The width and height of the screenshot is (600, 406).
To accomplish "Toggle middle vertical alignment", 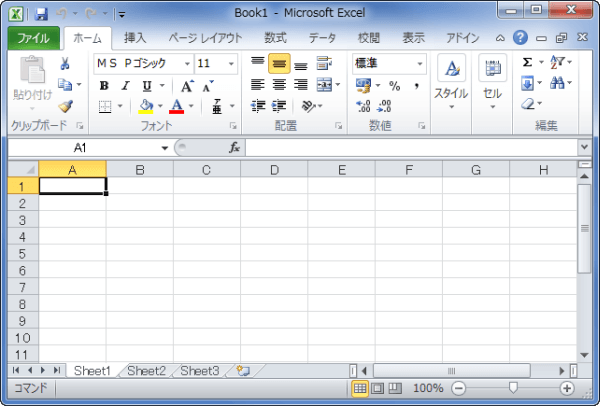I will (279, 64).
